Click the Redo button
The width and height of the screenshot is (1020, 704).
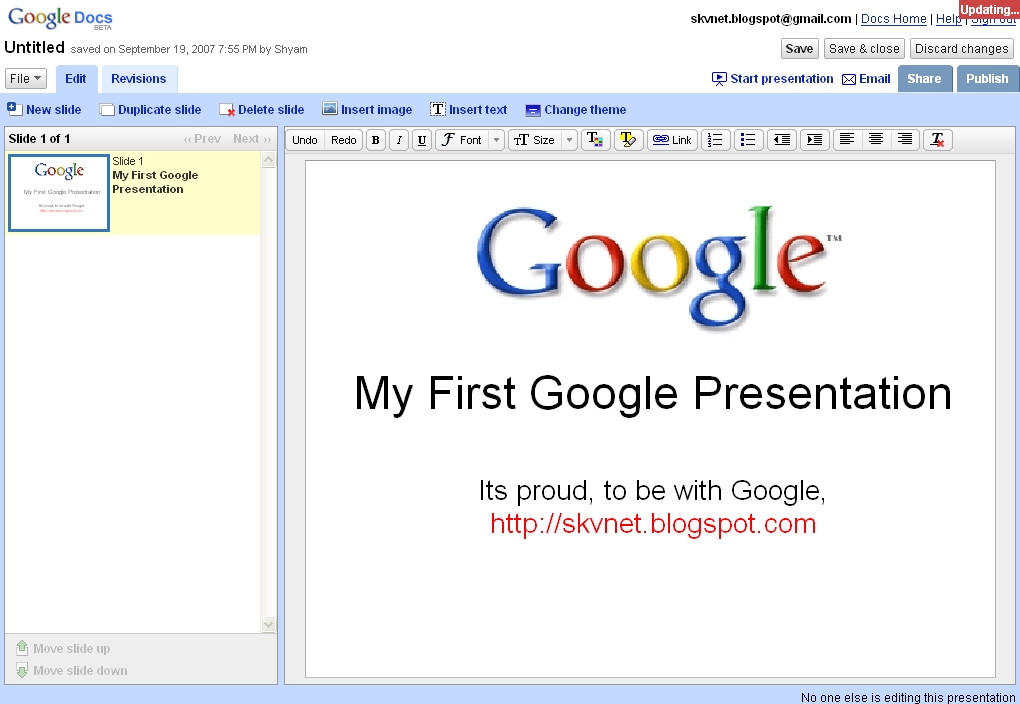click(x=343, y=140)
